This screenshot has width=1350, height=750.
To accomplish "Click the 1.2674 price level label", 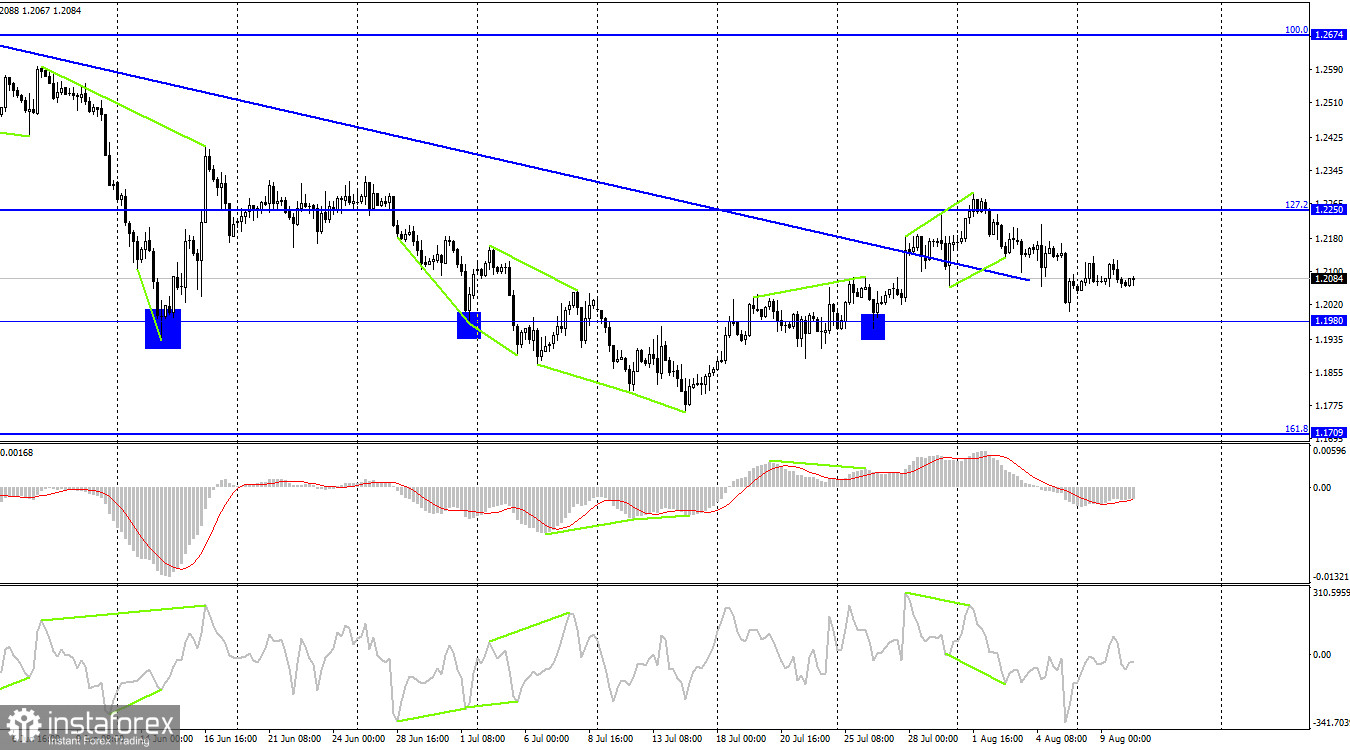I will click(x=1330, y=35).
